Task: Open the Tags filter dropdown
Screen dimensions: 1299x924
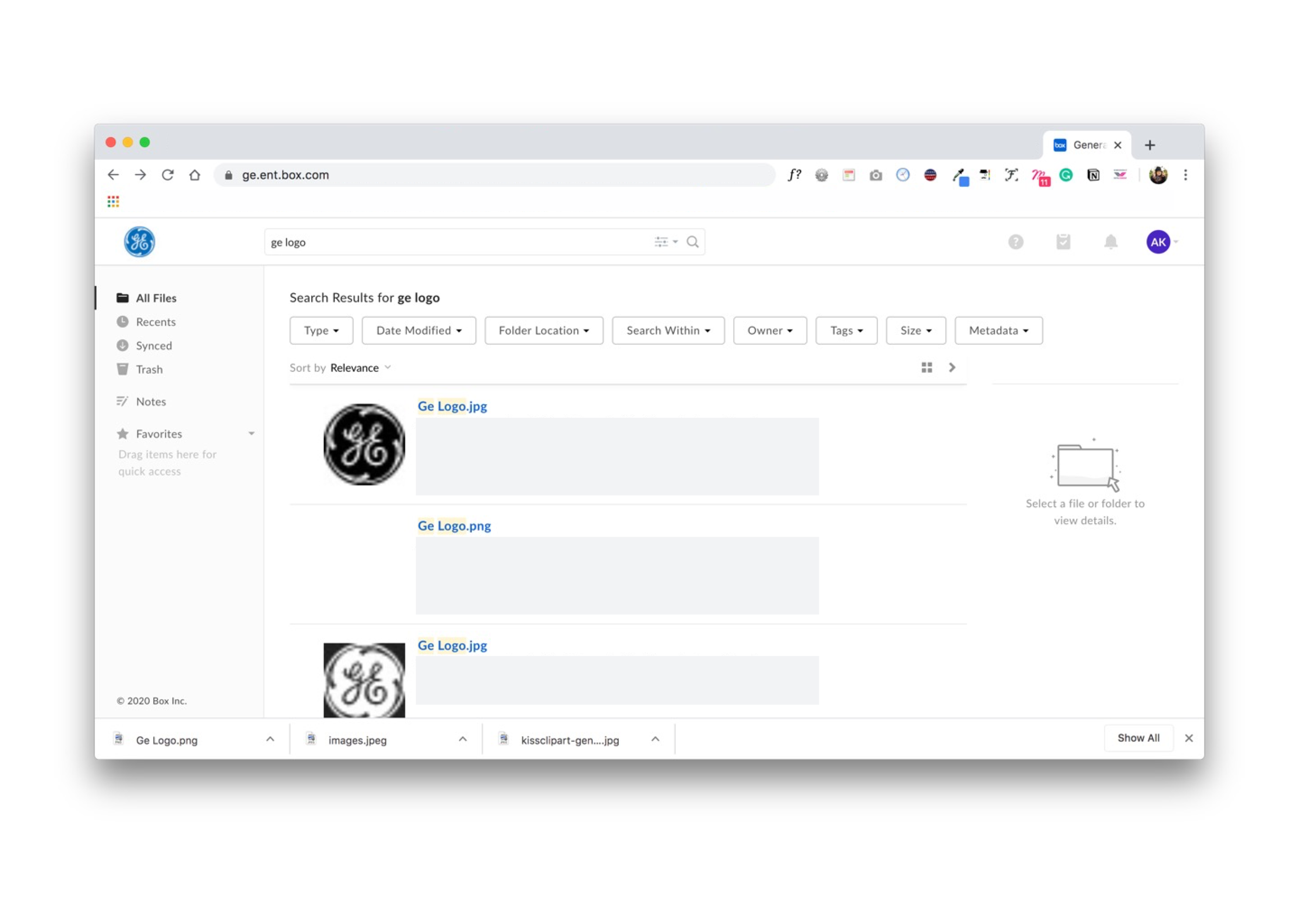Action: coord(846,331)
